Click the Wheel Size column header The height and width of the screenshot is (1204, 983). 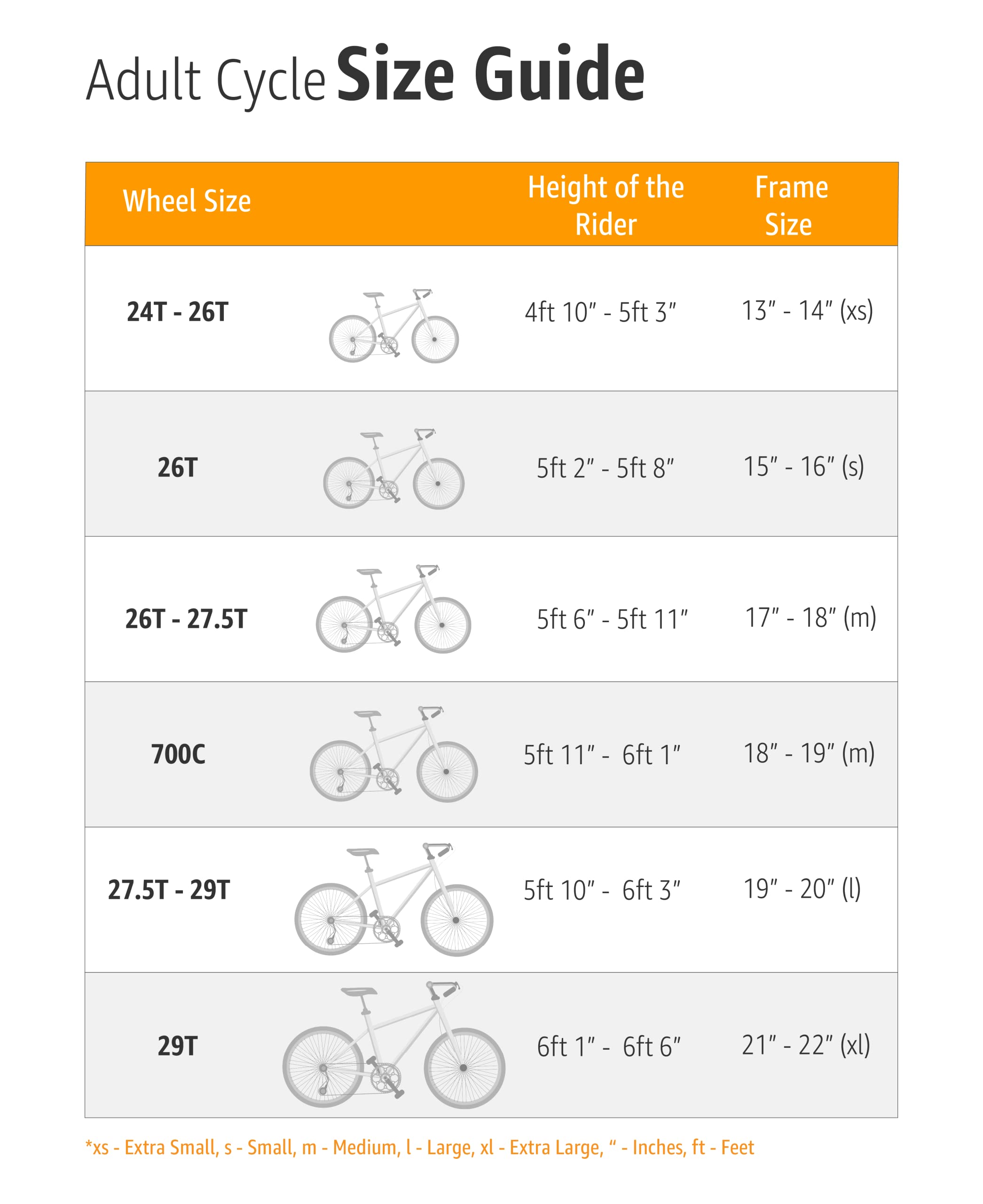(x=186, y=201)
